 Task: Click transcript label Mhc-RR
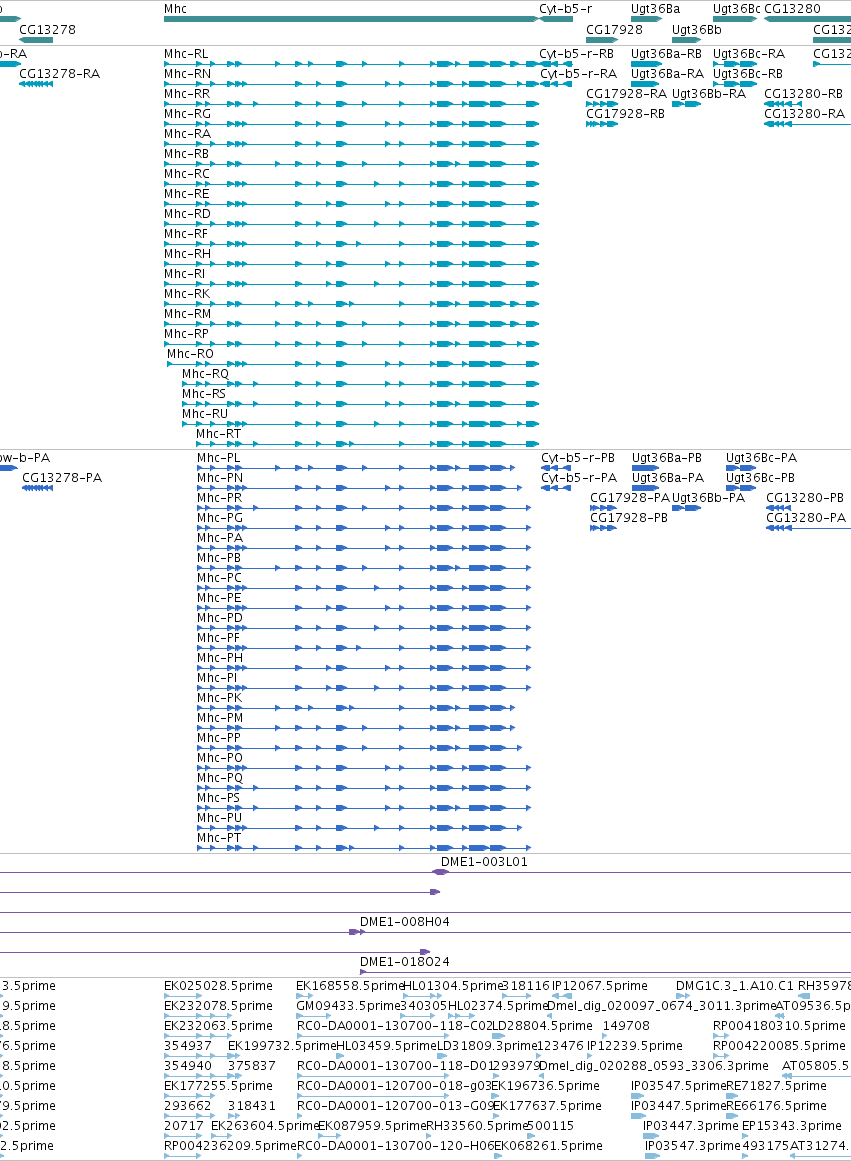click(187, 94)
